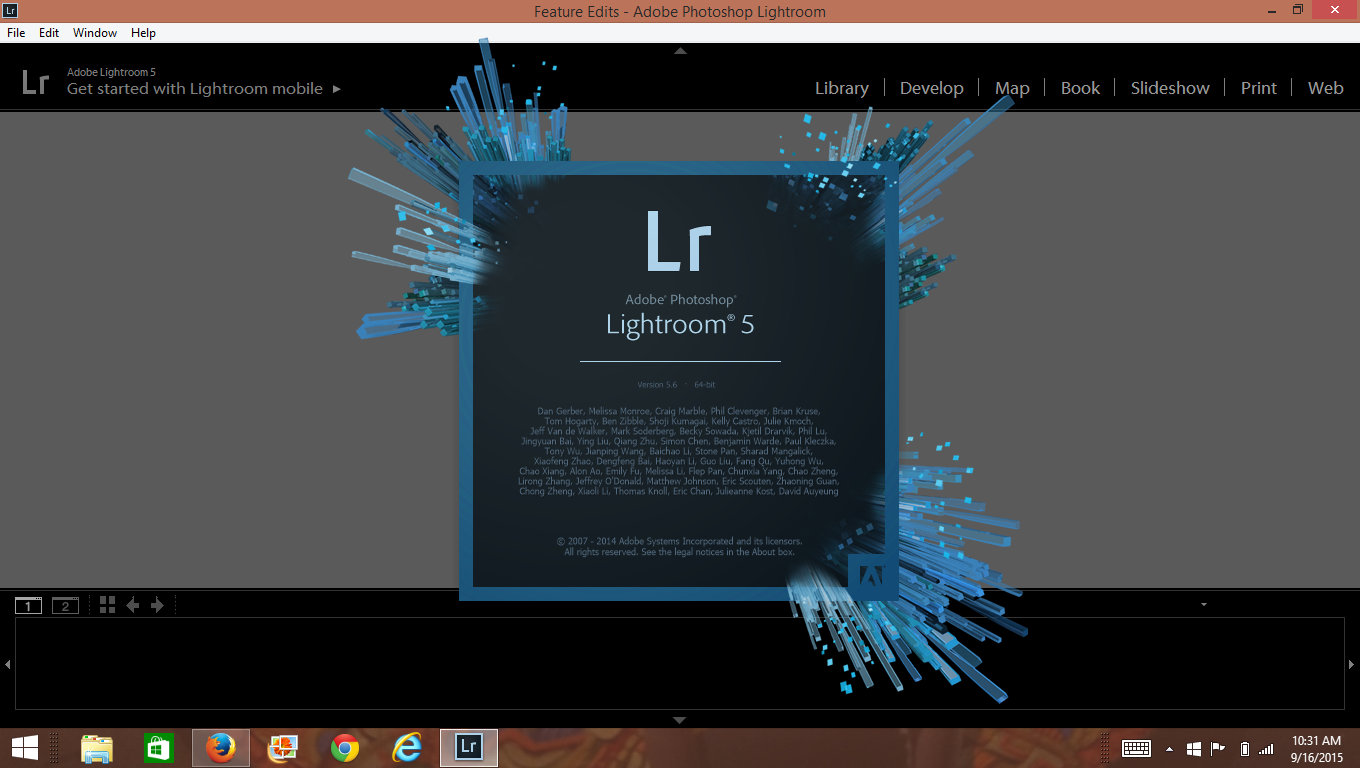1360x768 pixels.
Task: Select the Web module
Action: pyautogui.click(x=1326, y=88)
